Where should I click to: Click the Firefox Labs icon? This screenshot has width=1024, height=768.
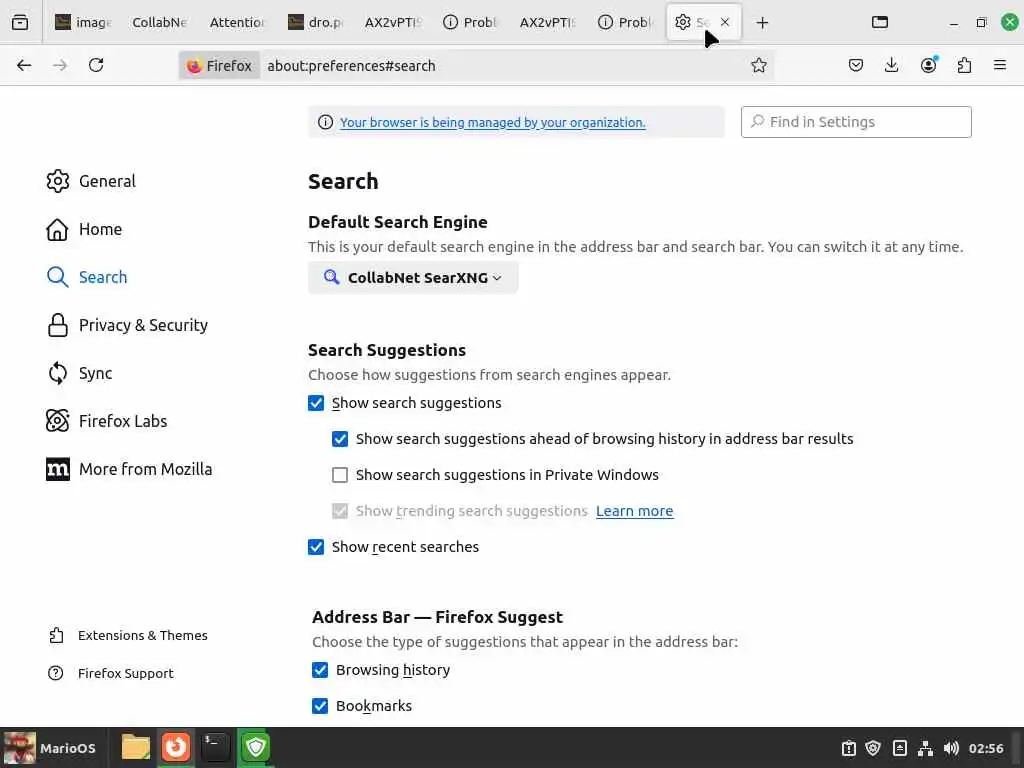click(x=57, y=421)
